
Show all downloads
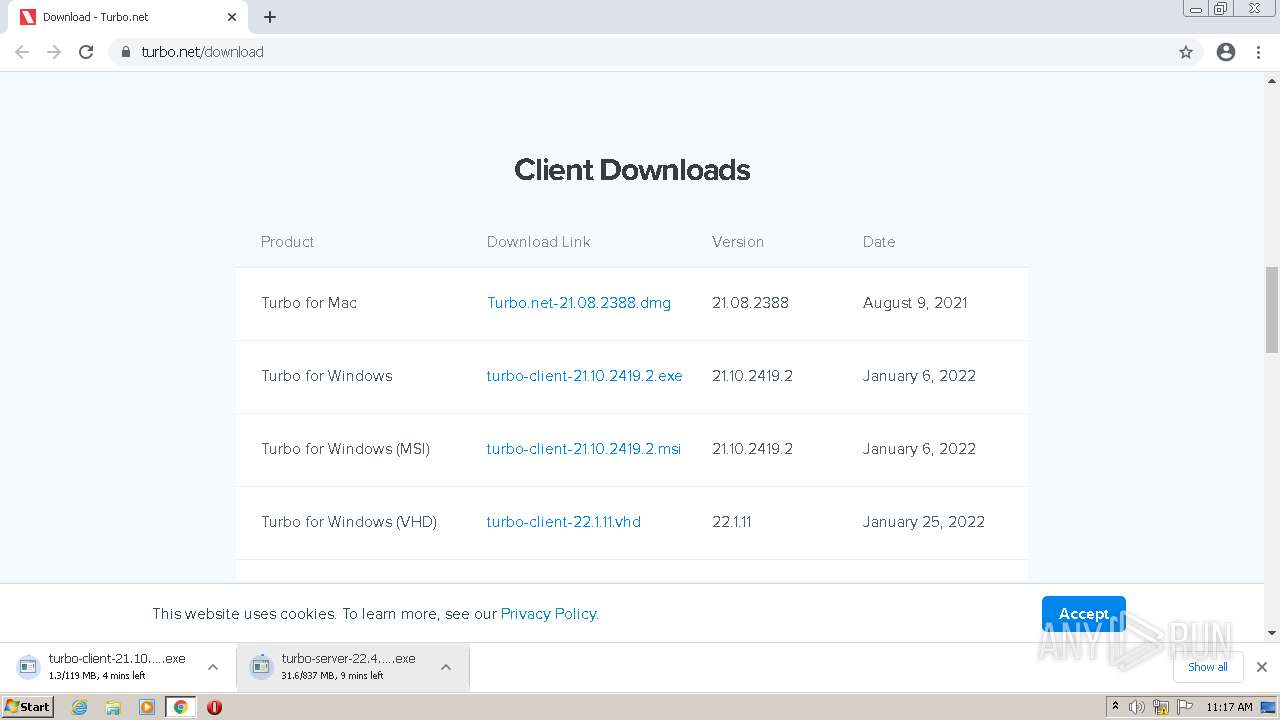click(x=1208, y=667)
